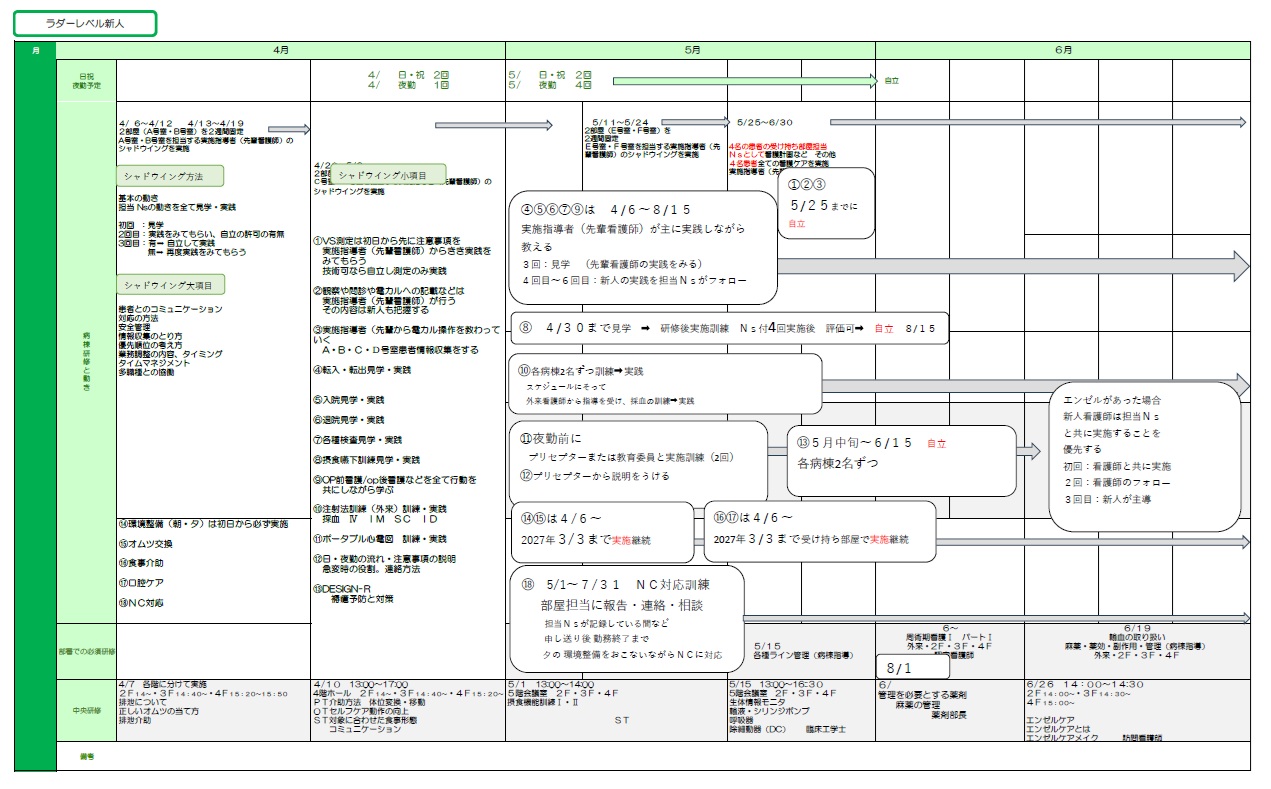This screenshot has width=1271, height=789.
Task: Select the 4/7 各階に分けて実施 cell
Action: [213, 710]
